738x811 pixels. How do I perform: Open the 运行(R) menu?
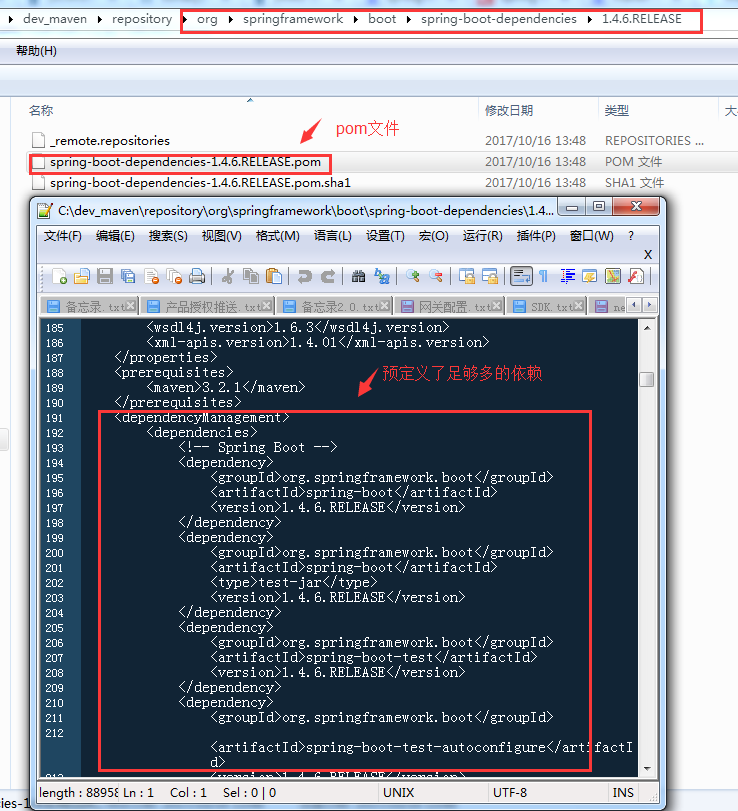click(483, 236)
